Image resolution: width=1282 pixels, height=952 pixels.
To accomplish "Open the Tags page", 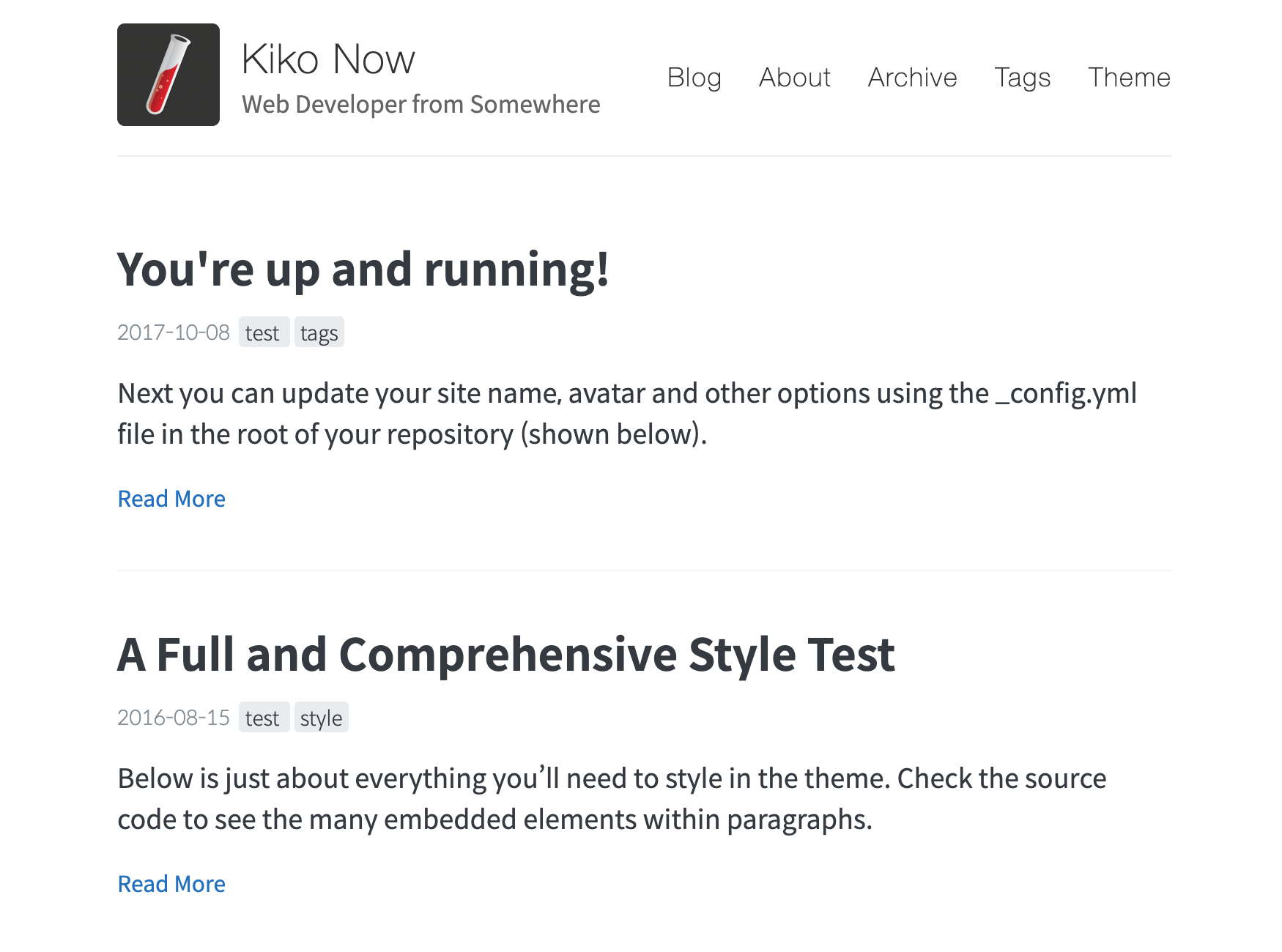I will (1022, 78).
